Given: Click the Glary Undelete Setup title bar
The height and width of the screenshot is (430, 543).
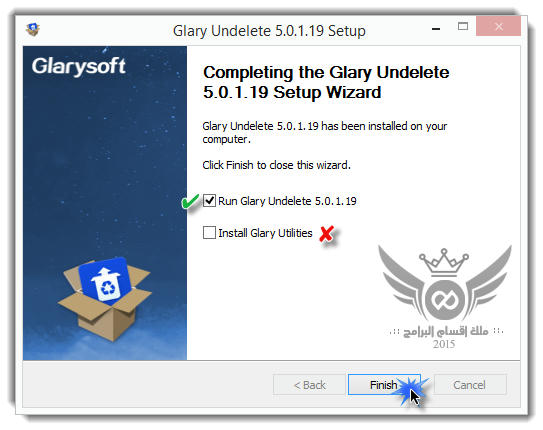Looking at the screenshot, I should point(269,31).
